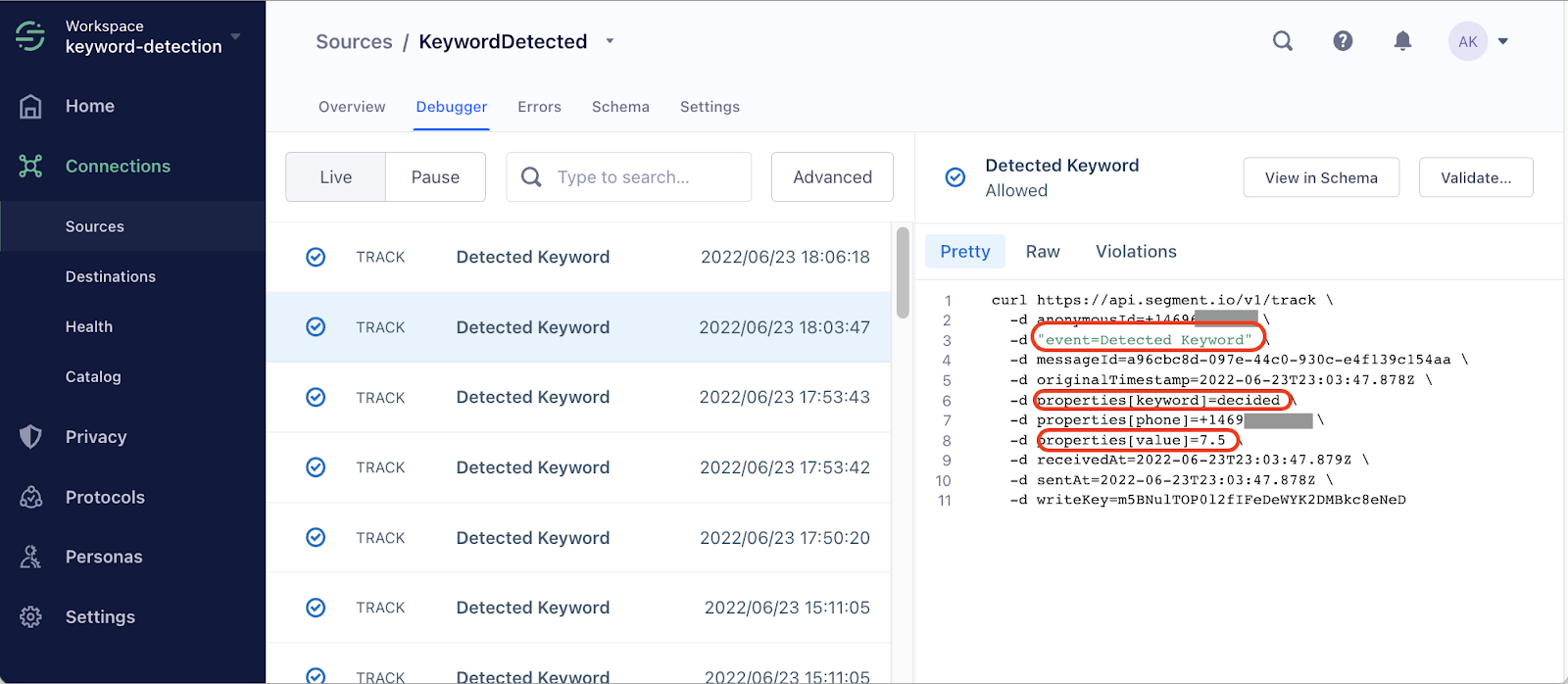Open the Personas section label
This screenshot has height=684, width=1568.
104,557
